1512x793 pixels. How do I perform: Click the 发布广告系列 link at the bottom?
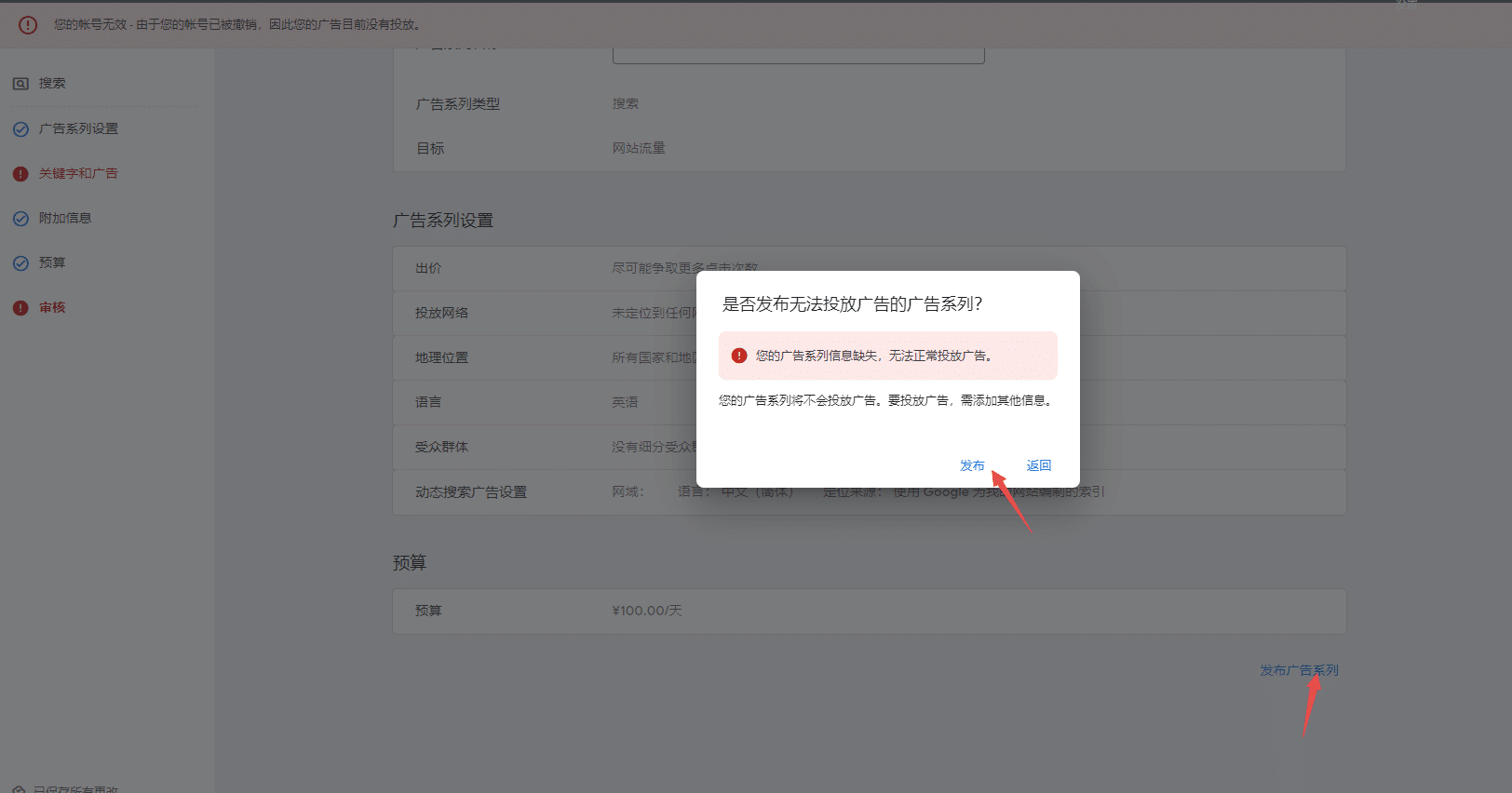pyautogui.click(x=1299, y=670)
